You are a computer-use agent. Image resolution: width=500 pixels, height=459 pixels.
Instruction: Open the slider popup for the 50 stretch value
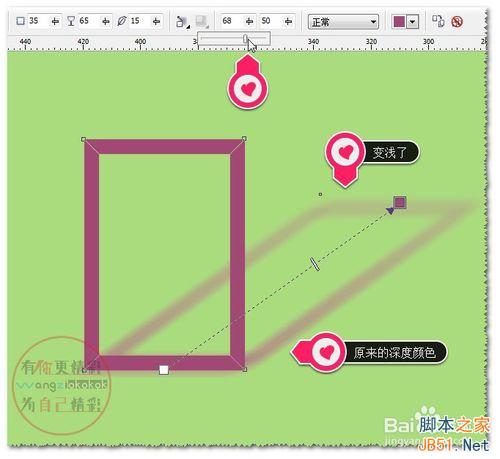pyautogui.click(x=288, y=21)
